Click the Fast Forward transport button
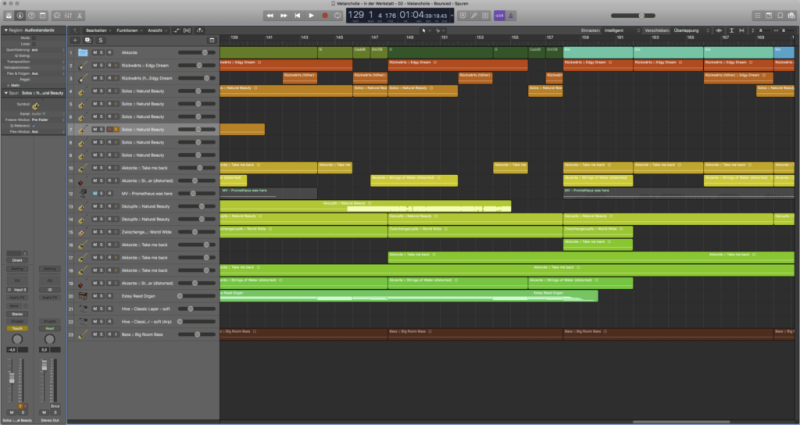The width and height of the screenshot is (800, 425). (x=284, y=16)
